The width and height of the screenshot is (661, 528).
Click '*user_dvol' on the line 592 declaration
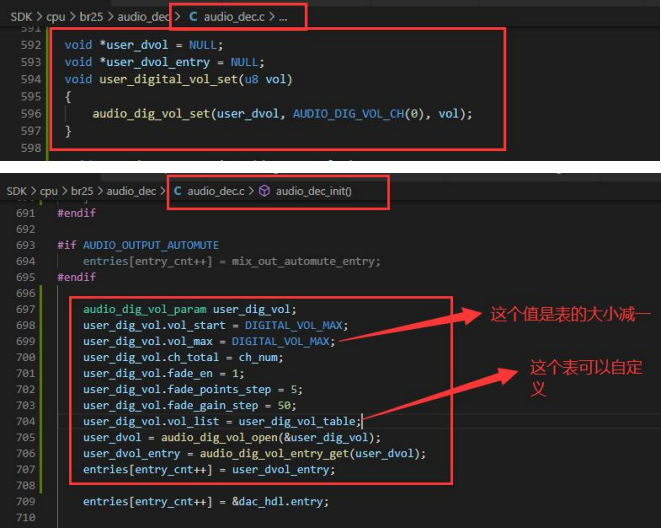[134, 45]
